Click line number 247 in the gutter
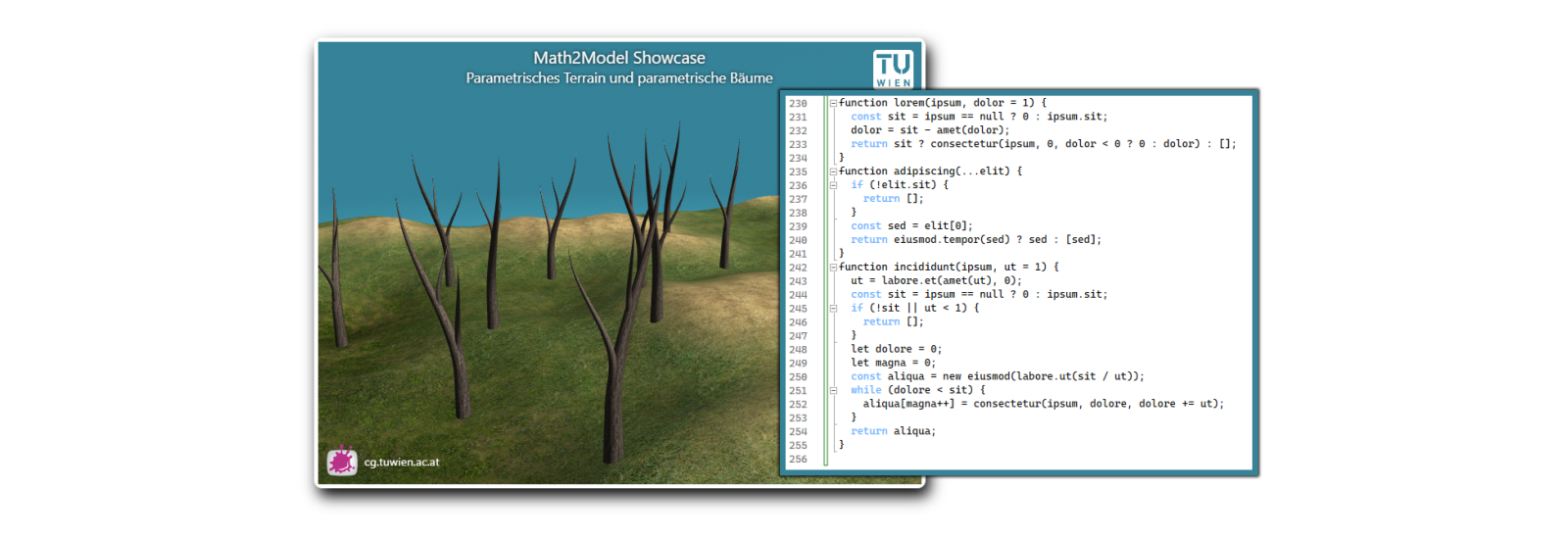This screenshot has width=1568, height=539. tap(798, 336)
